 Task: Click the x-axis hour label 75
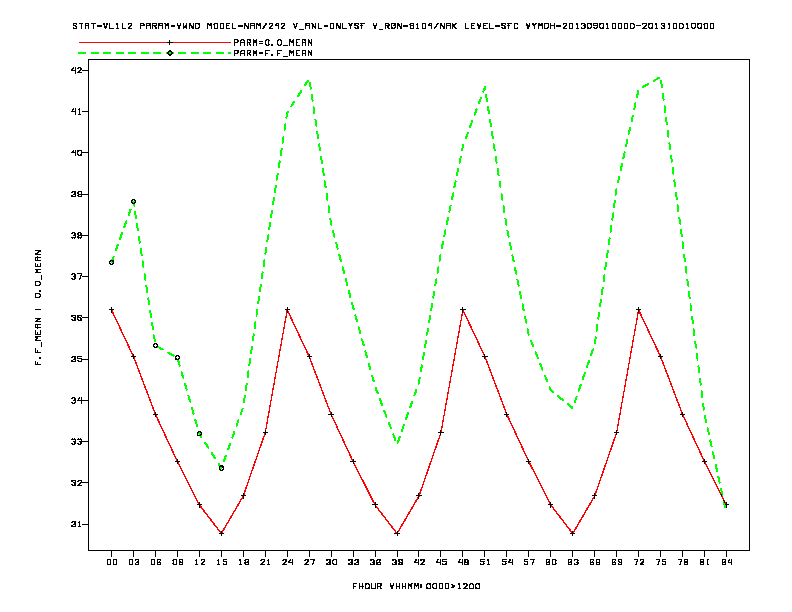coord(661,562)
